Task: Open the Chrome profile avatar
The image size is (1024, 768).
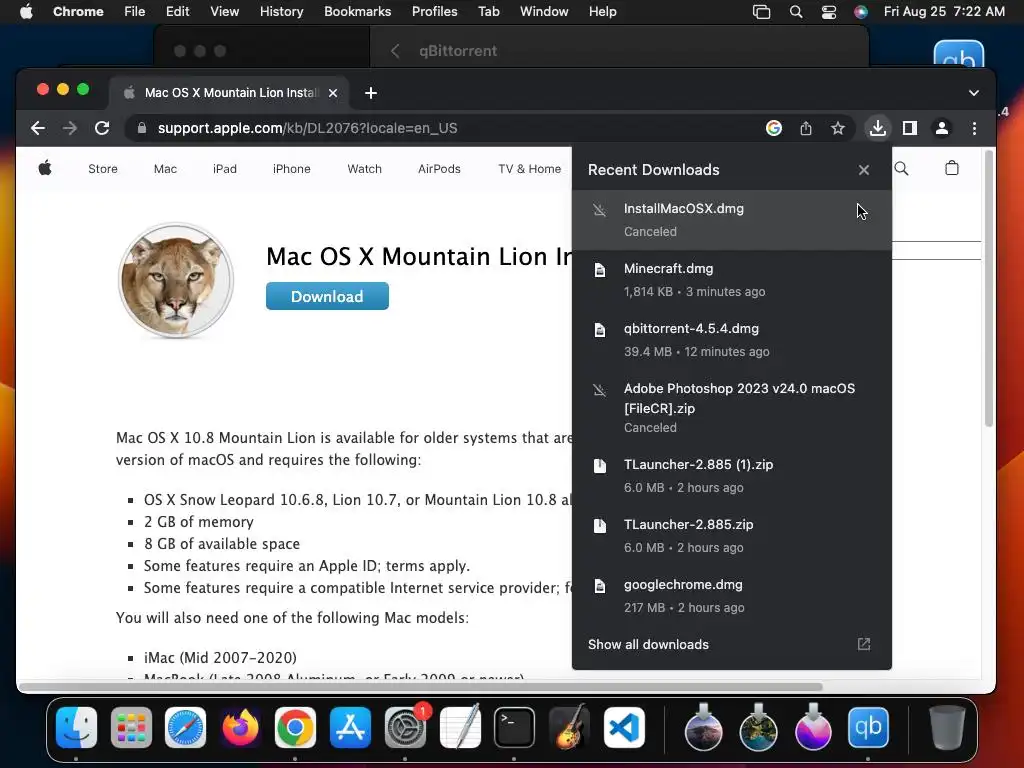Action: pyautogui.click(x=942, y=128)
